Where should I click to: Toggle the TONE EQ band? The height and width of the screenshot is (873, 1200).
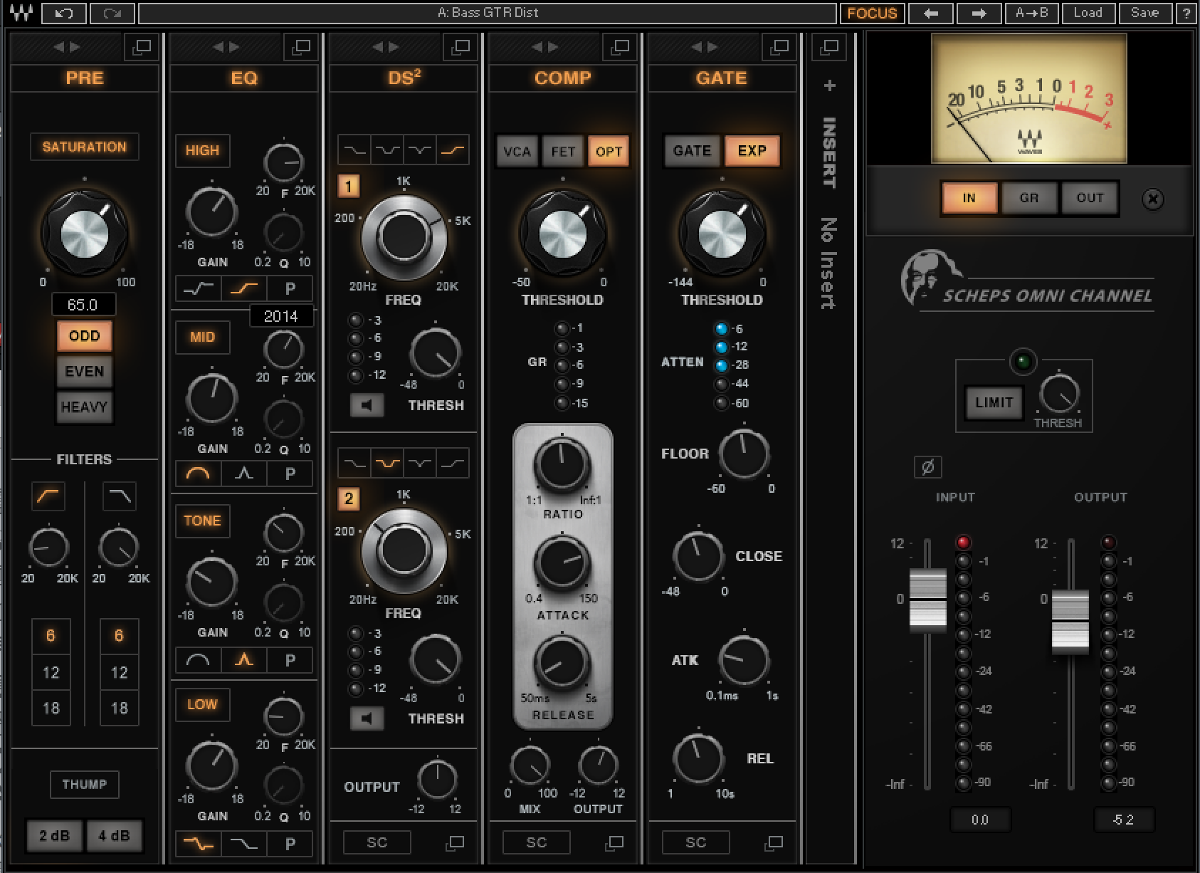pos(202,521)
